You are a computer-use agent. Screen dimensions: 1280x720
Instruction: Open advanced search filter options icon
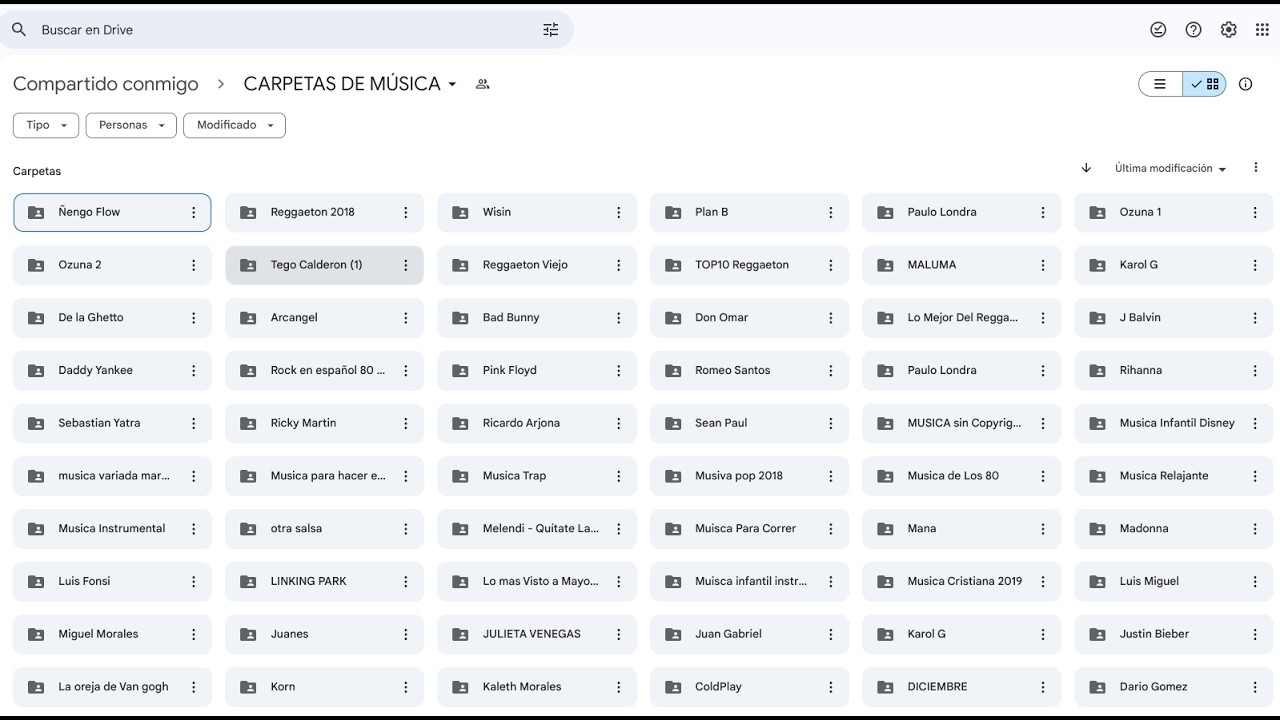click(x=551, y=30)
